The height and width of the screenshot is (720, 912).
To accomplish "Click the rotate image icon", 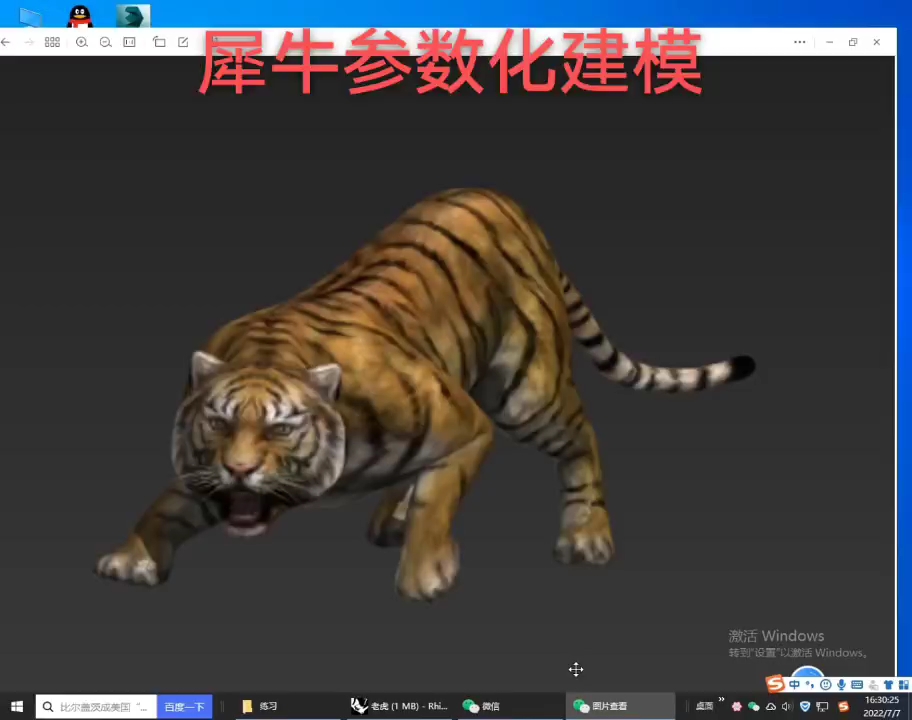I will (159, 42).
